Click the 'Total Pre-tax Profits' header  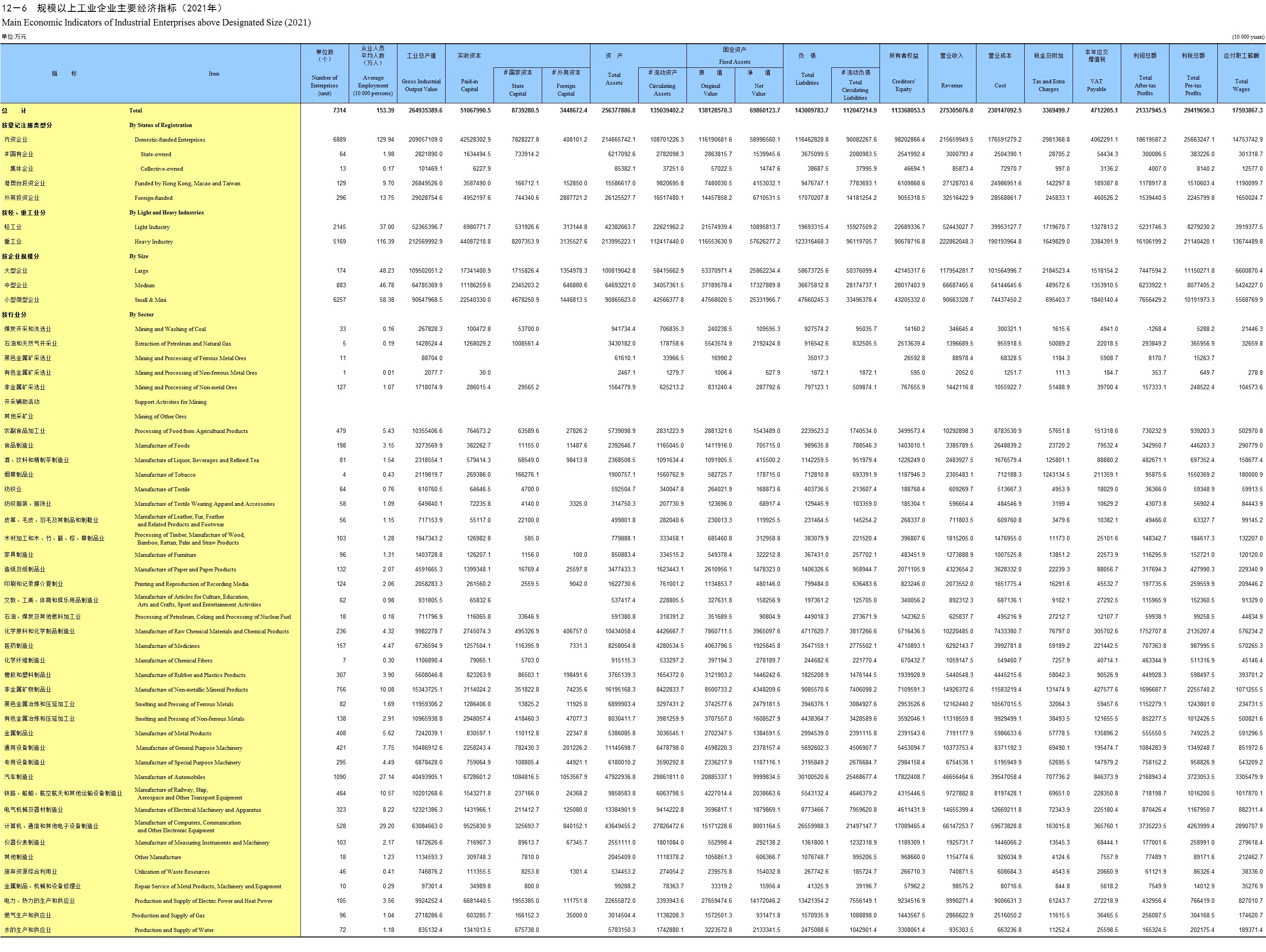(1193, 85)
